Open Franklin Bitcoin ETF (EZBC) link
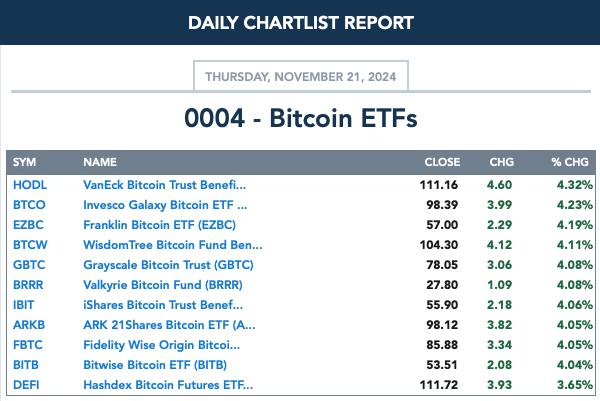The width and height of the screenshot is (600, 401). click(160, 225)
